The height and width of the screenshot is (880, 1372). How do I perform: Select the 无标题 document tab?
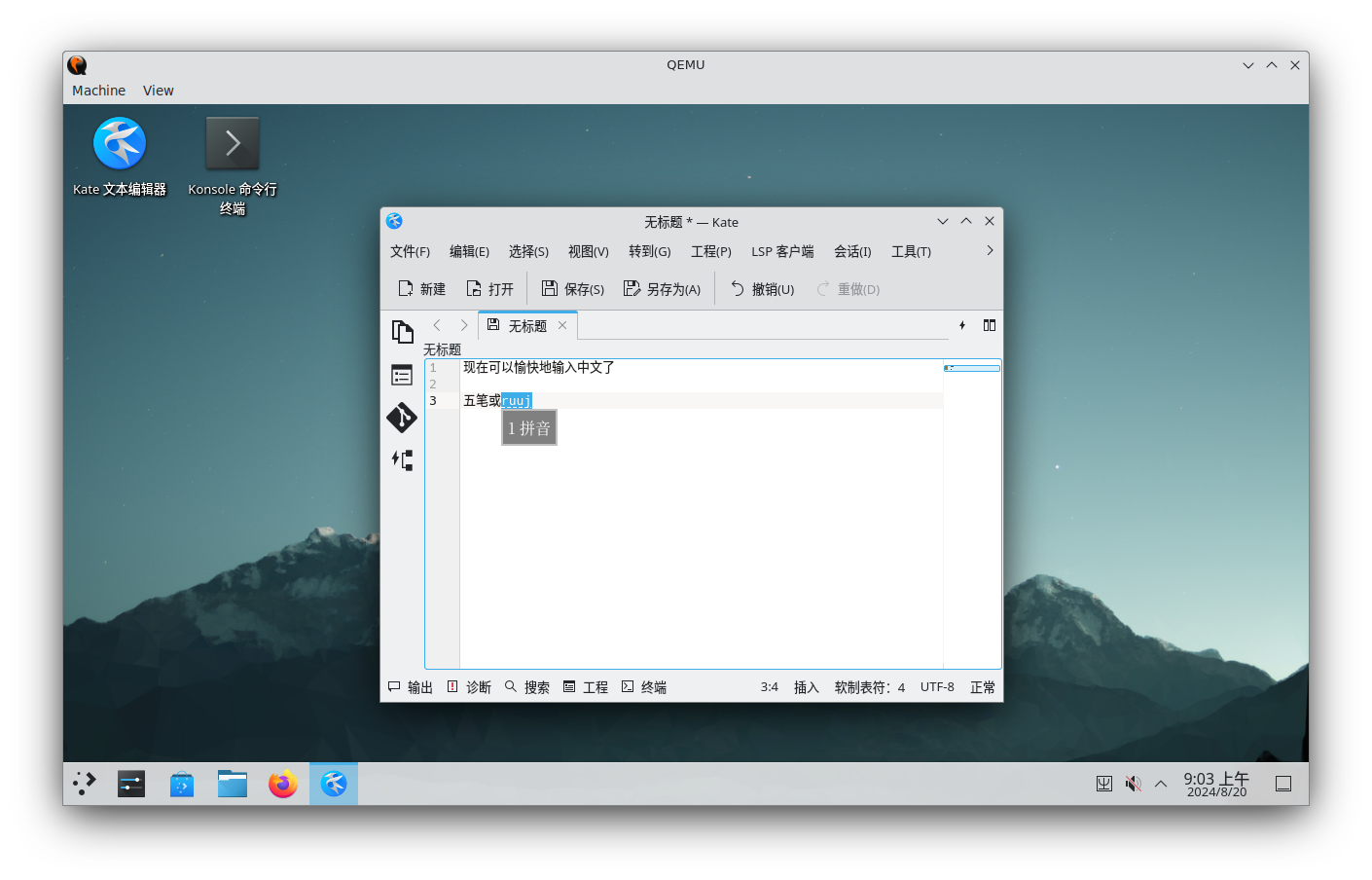pos(526,325)
